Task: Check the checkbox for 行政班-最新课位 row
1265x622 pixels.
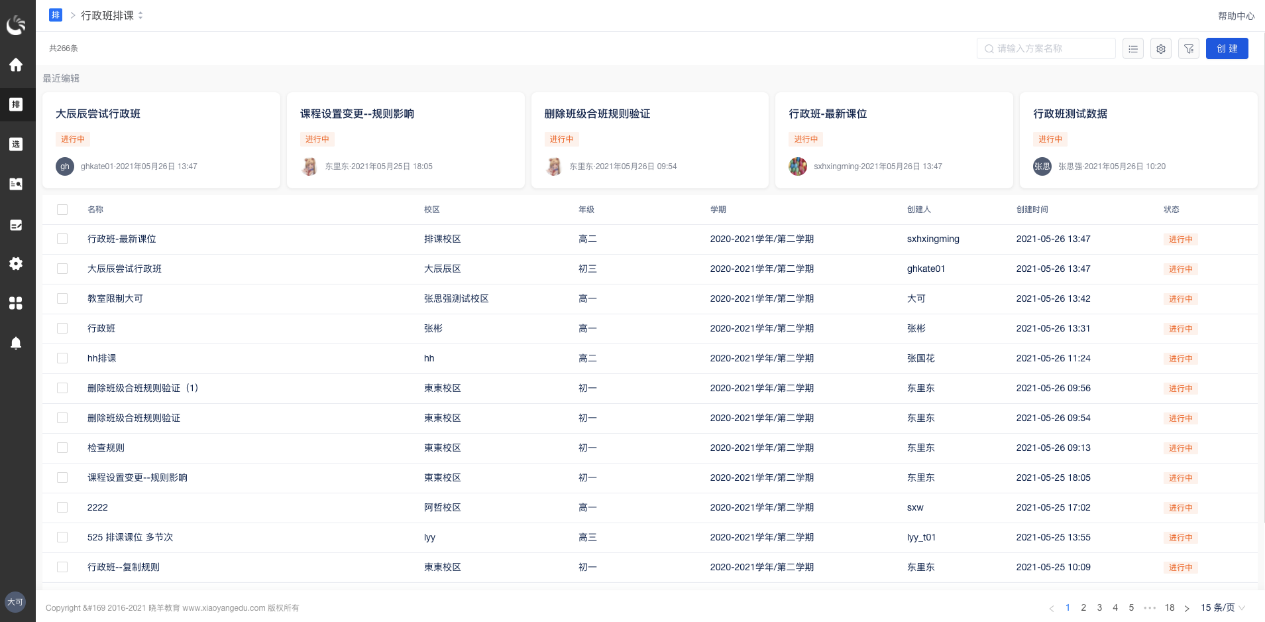Action: point(62,239)
